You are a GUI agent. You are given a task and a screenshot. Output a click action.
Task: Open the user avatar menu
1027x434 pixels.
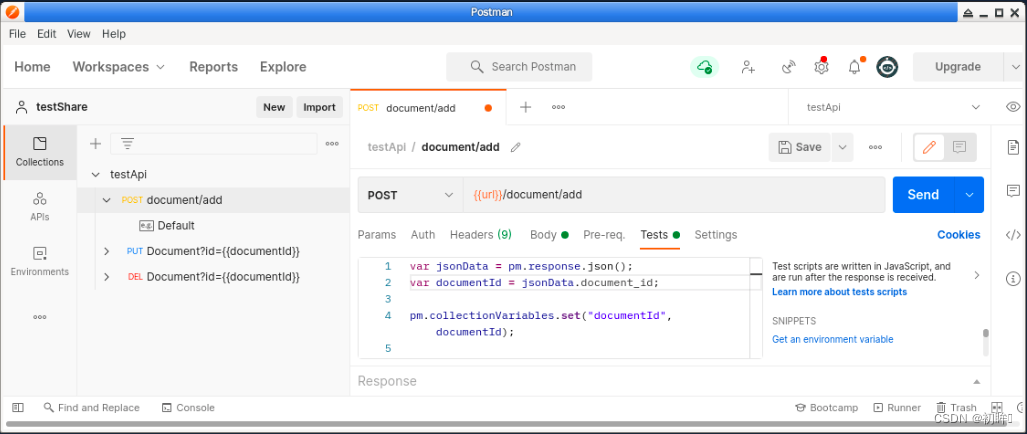point(887,67)
